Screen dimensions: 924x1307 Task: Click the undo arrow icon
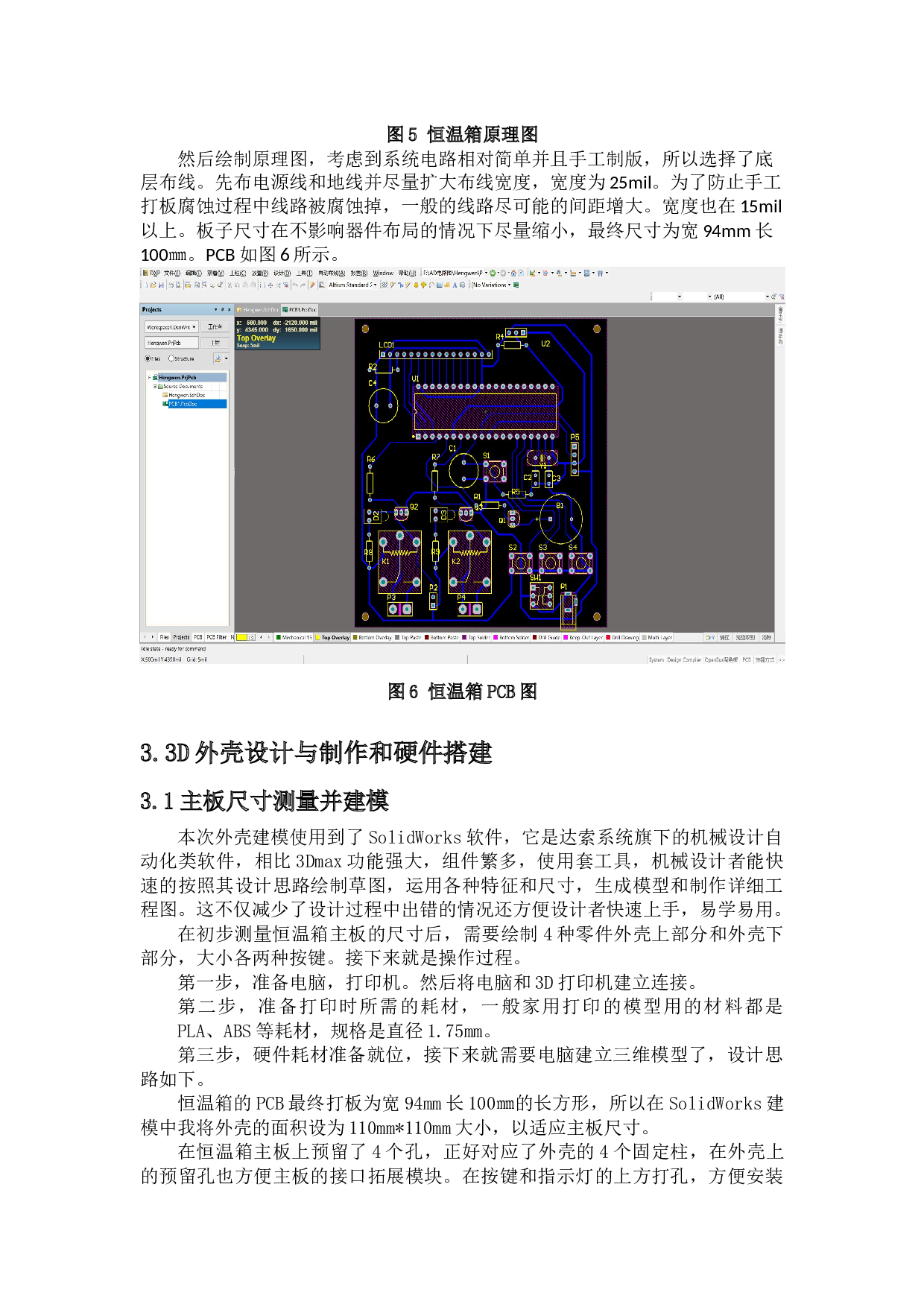[295, 285]
